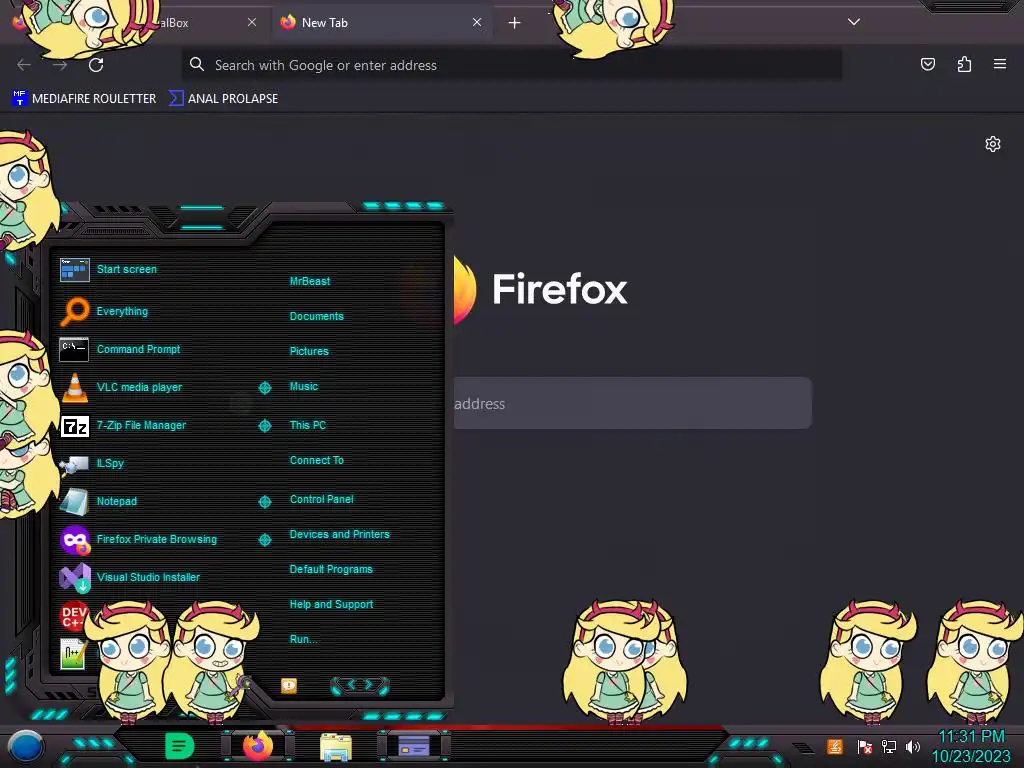Image resolution: width=1024 pixels, height=768 pixels.
Task: Open Help and Support
Action: pos(331,605)
